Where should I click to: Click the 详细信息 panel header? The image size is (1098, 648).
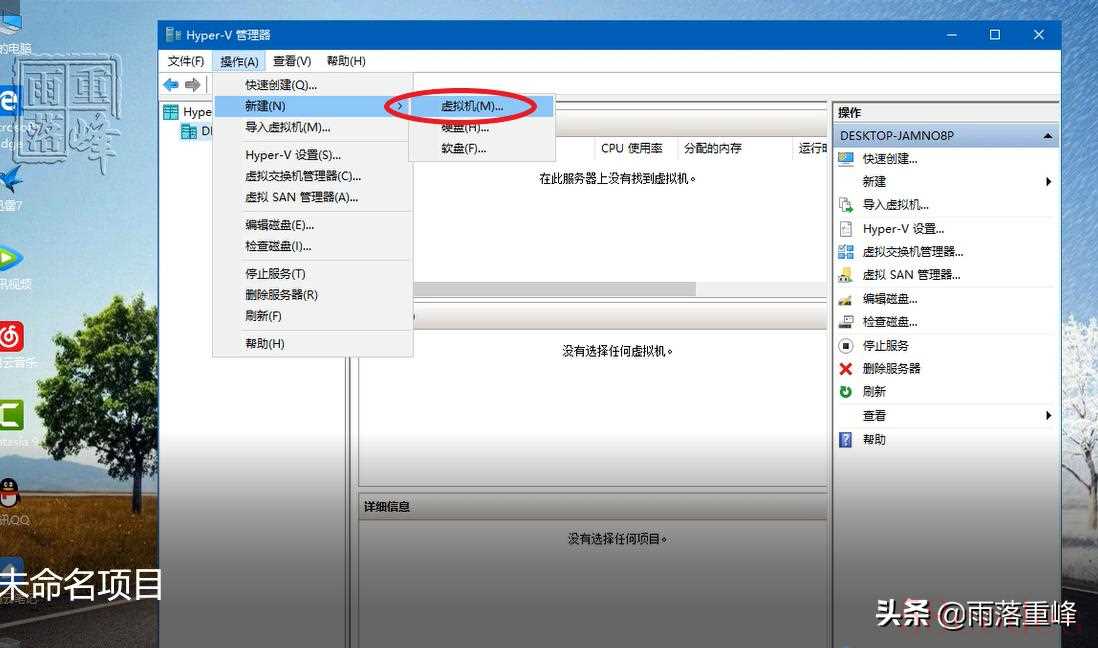pos(592,506)
